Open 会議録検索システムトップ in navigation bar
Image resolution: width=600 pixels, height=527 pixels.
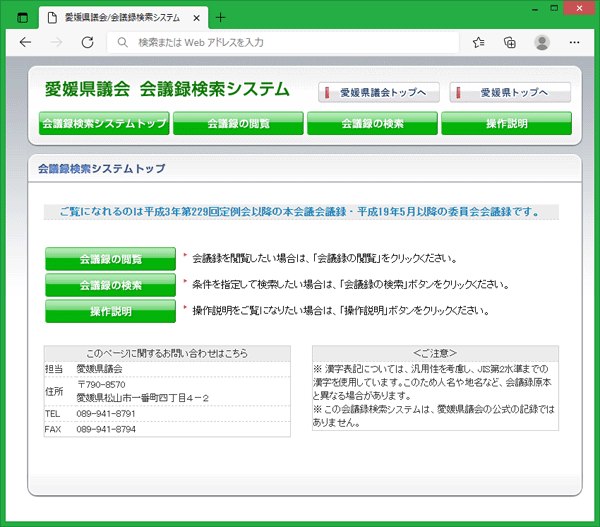(104, 123)
